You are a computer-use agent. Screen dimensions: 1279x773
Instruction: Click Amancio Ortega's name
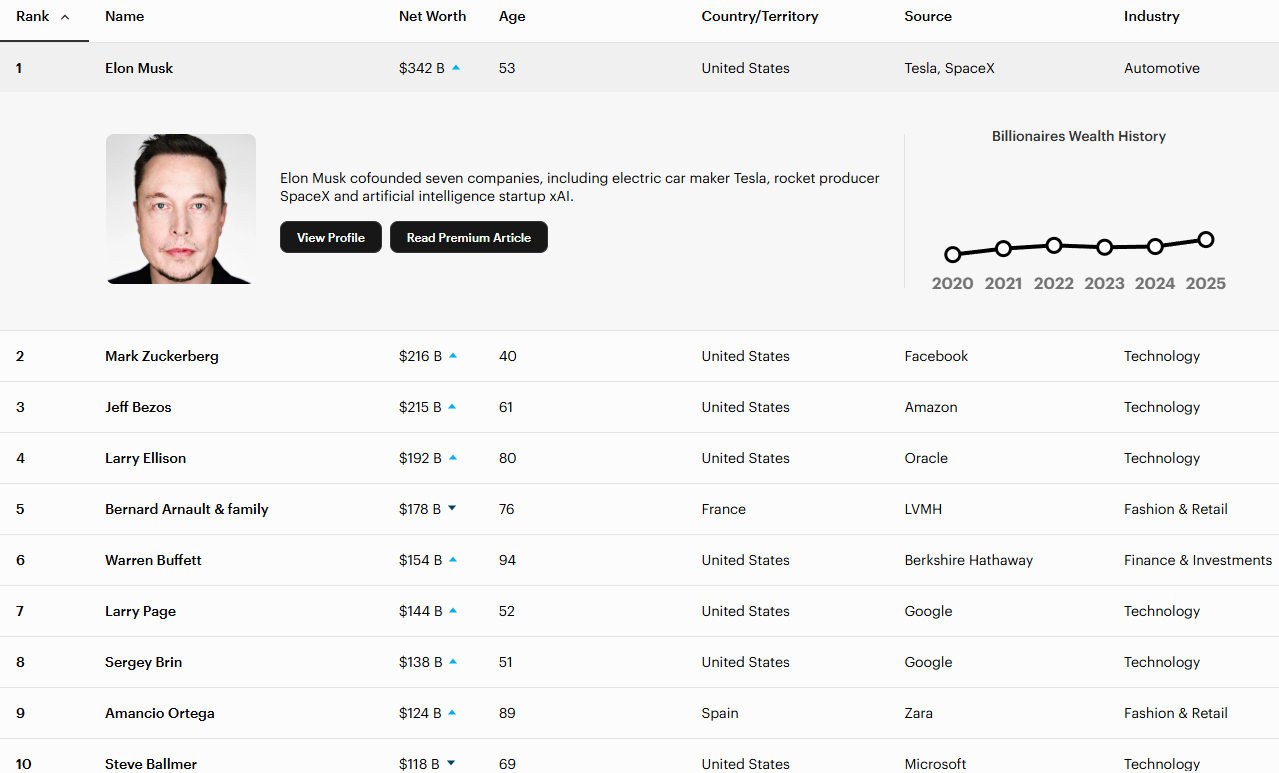160,713
